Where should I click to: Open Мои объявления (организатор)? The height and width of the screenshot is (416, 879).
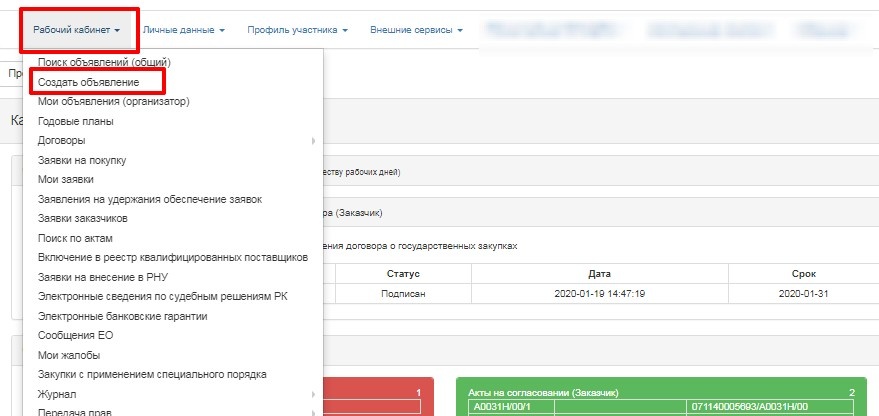click(x=113, y=101)
